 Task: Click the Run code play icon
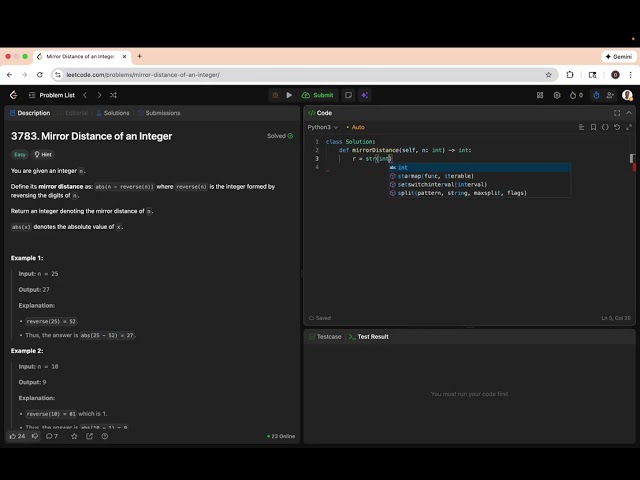click(289, 95)
